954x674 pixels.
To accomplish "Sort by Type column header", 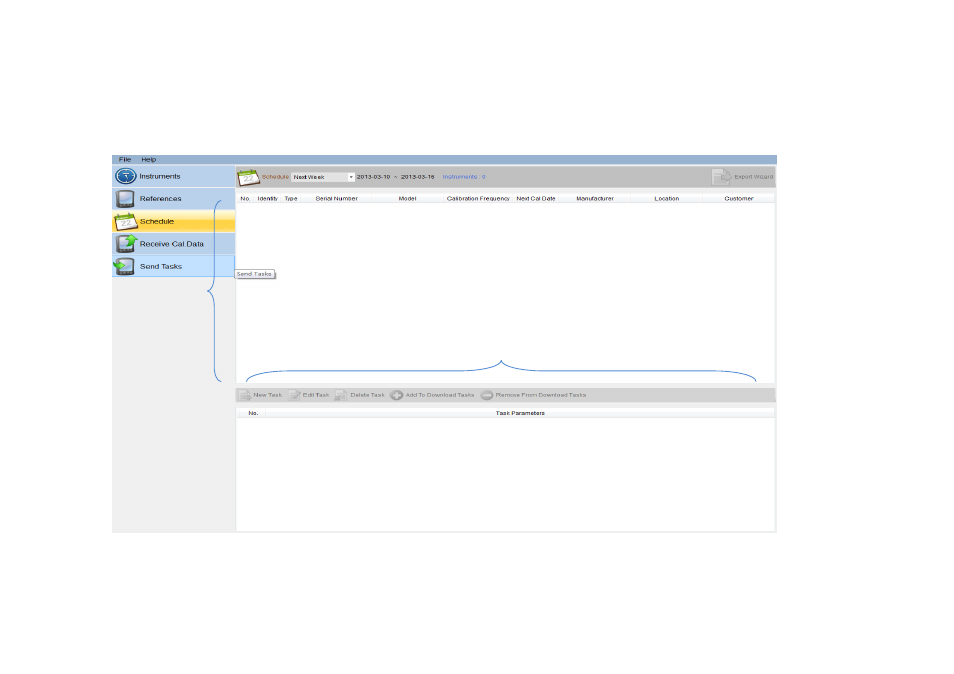I will click(291, 199).
